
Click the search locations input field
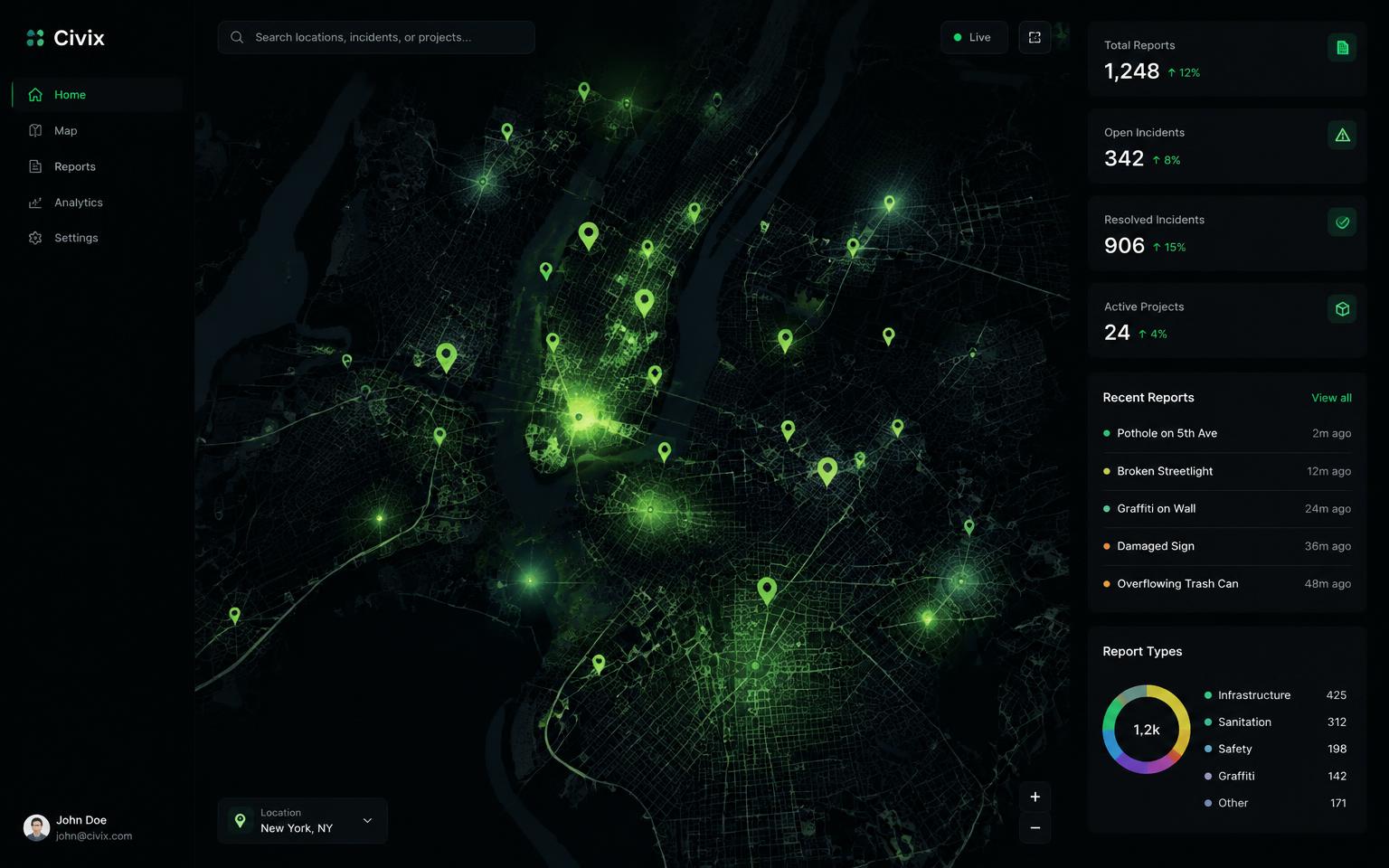[x=376, y=37]
